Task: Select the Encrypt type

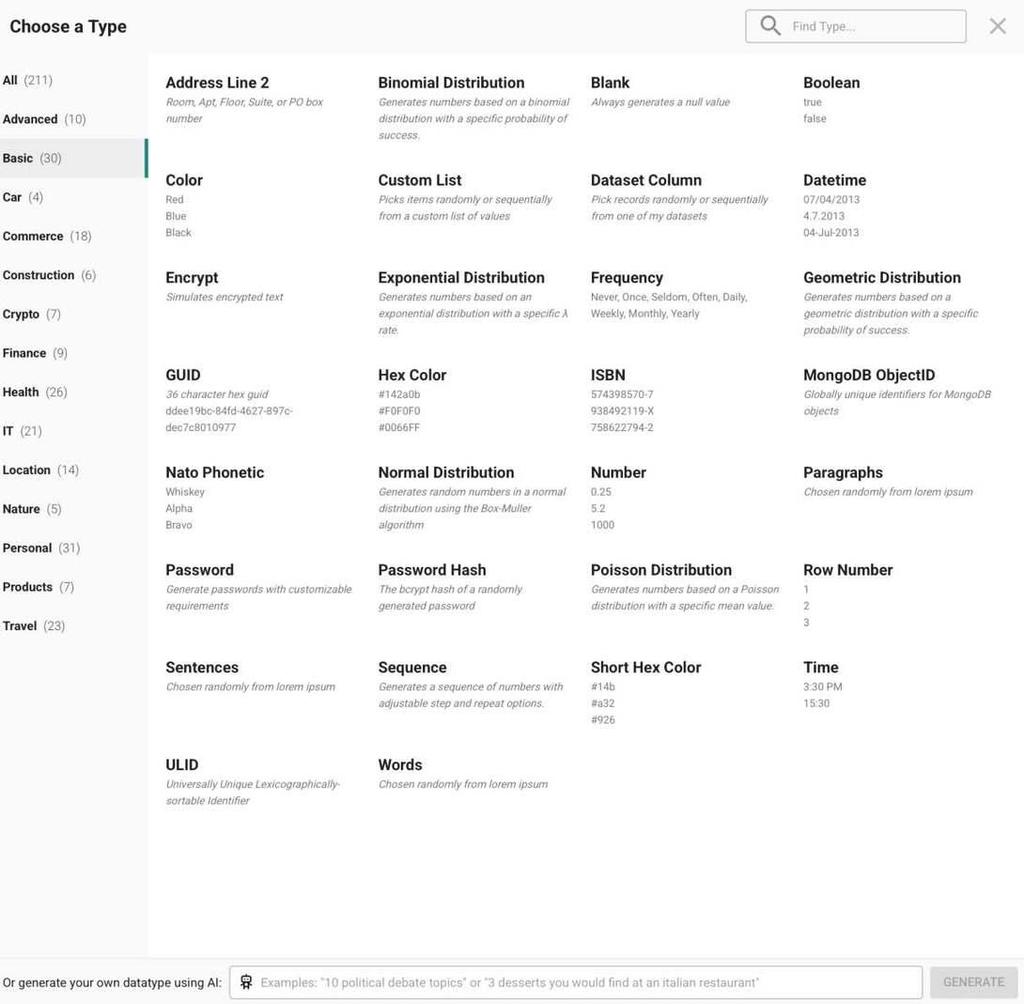Action: [192, 278]
